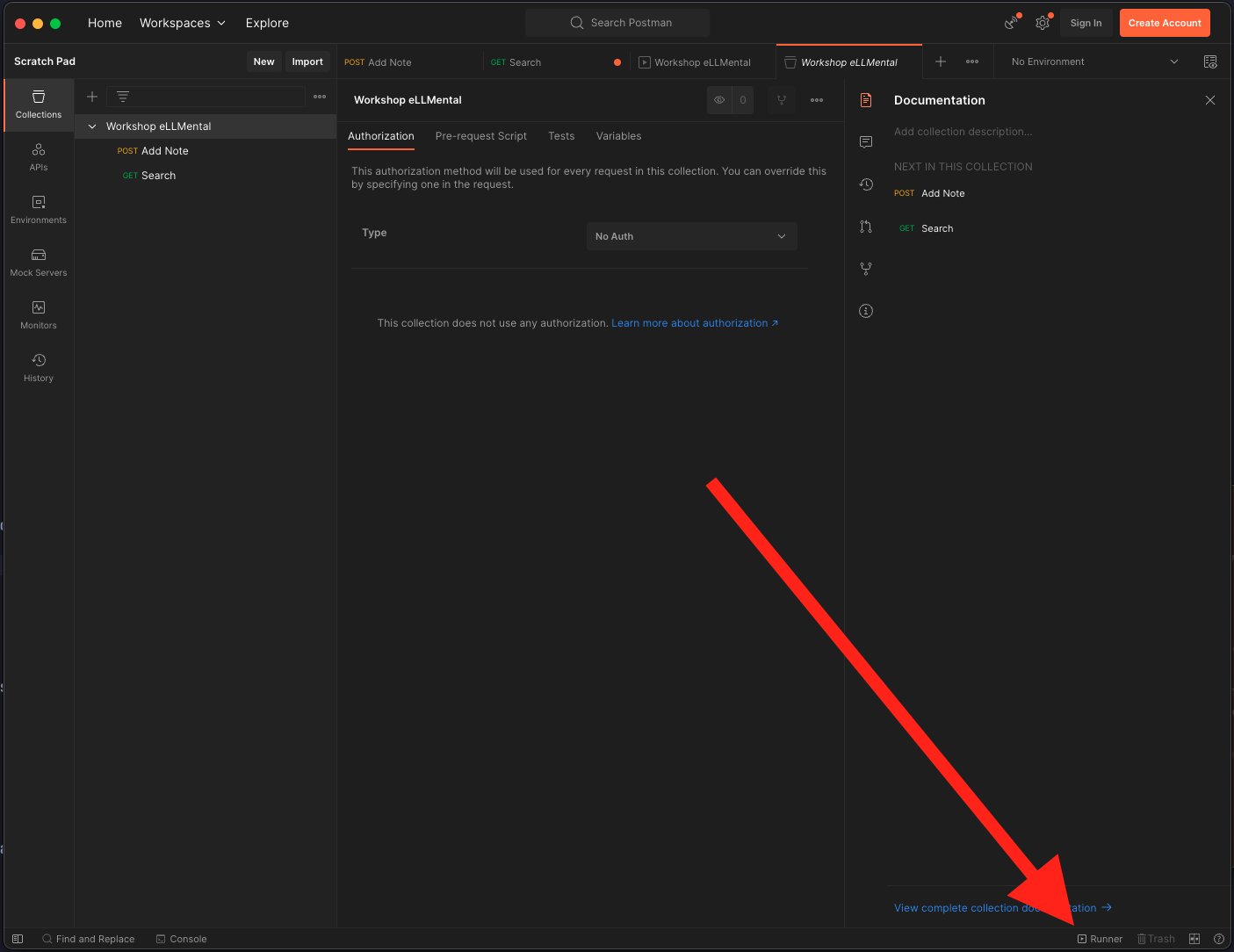Open Workshop eLLMental more actions ellipsis
1234x952 pixels.
coord(817,100)
